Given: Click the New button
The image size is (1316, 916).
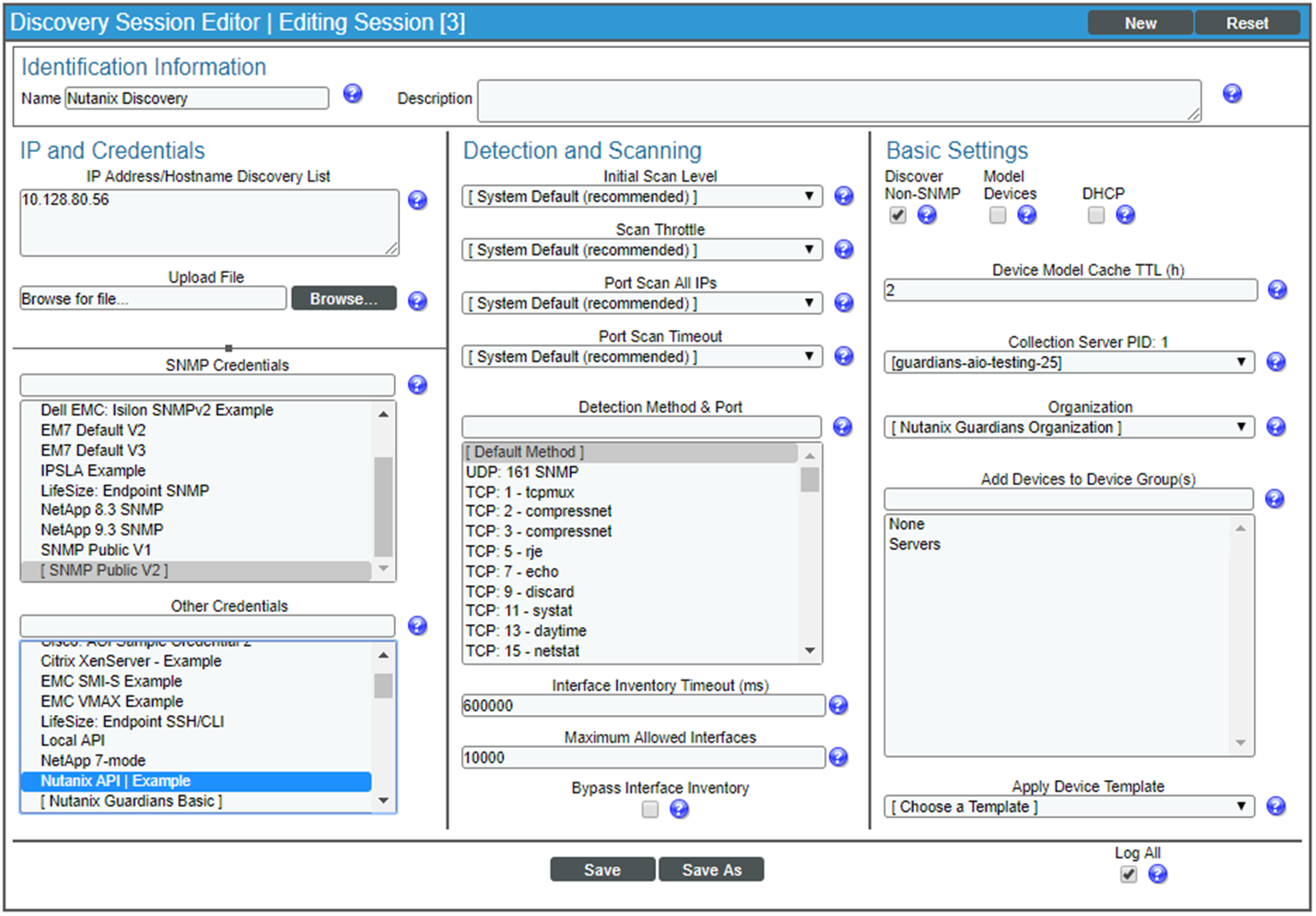Looking at the screenshot, I should click(x=1141, y=23).
